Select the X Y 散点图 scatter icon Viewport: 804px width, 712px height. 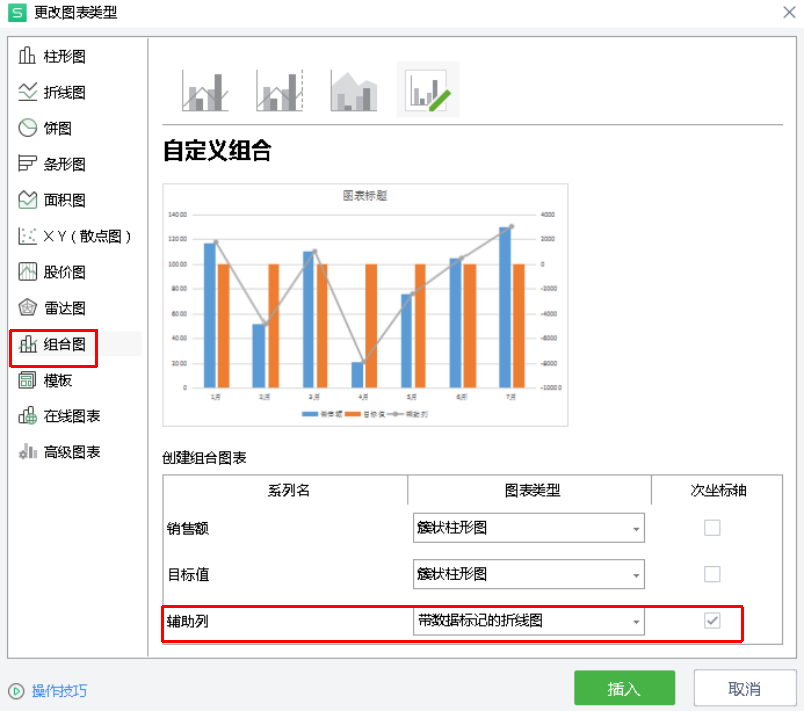click(27, 236)
